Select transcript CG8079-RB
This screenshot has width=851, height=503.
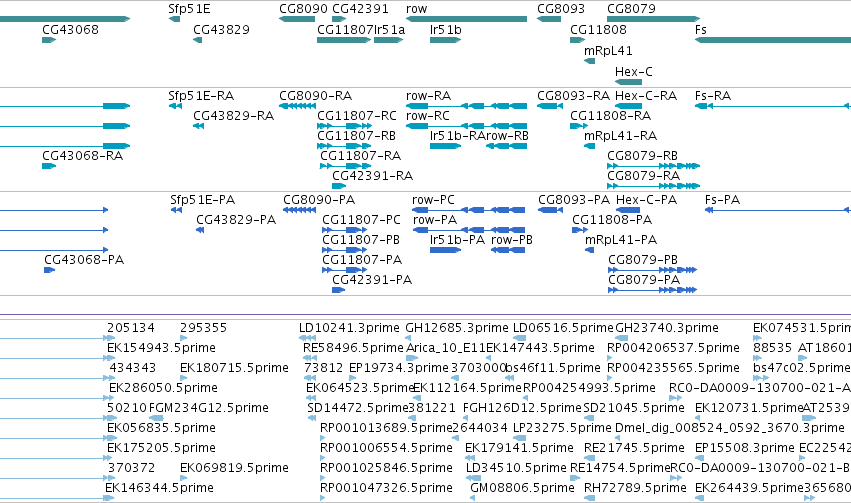tap(642, 156)
